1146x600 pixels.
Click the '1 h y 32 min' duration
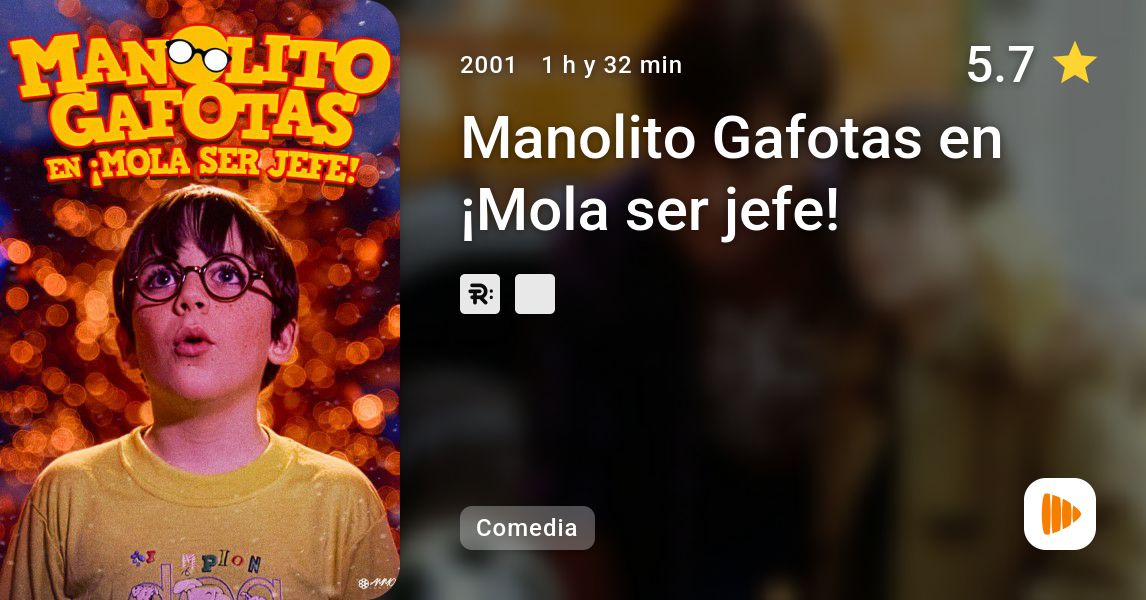(x=612, y=65)
